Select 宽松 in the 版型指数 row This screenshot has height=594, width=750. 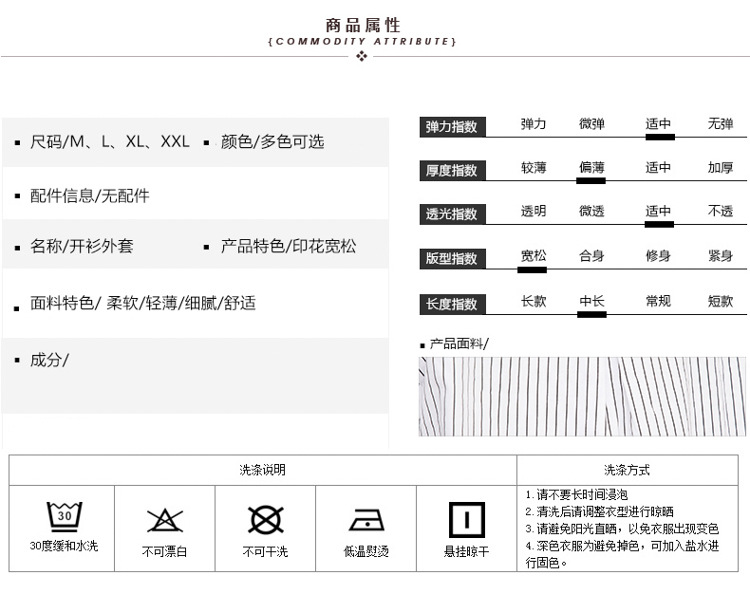tap(533, 256)
